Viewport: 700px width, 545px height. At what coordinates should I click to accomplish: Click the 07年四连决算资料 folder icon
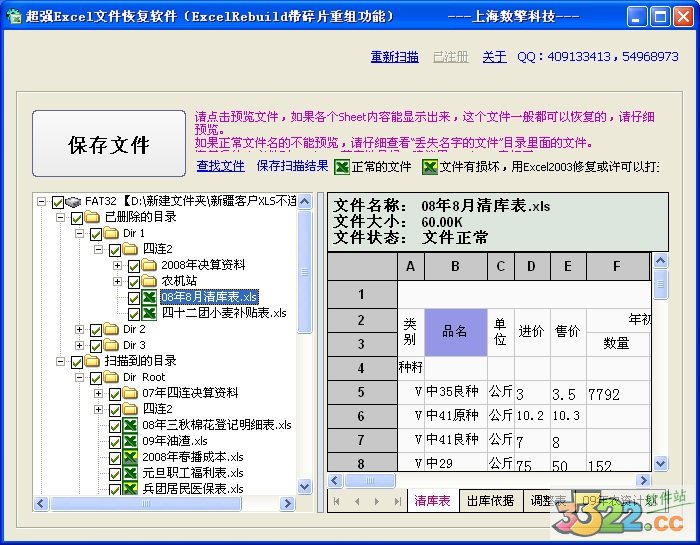tap(130, 393)
